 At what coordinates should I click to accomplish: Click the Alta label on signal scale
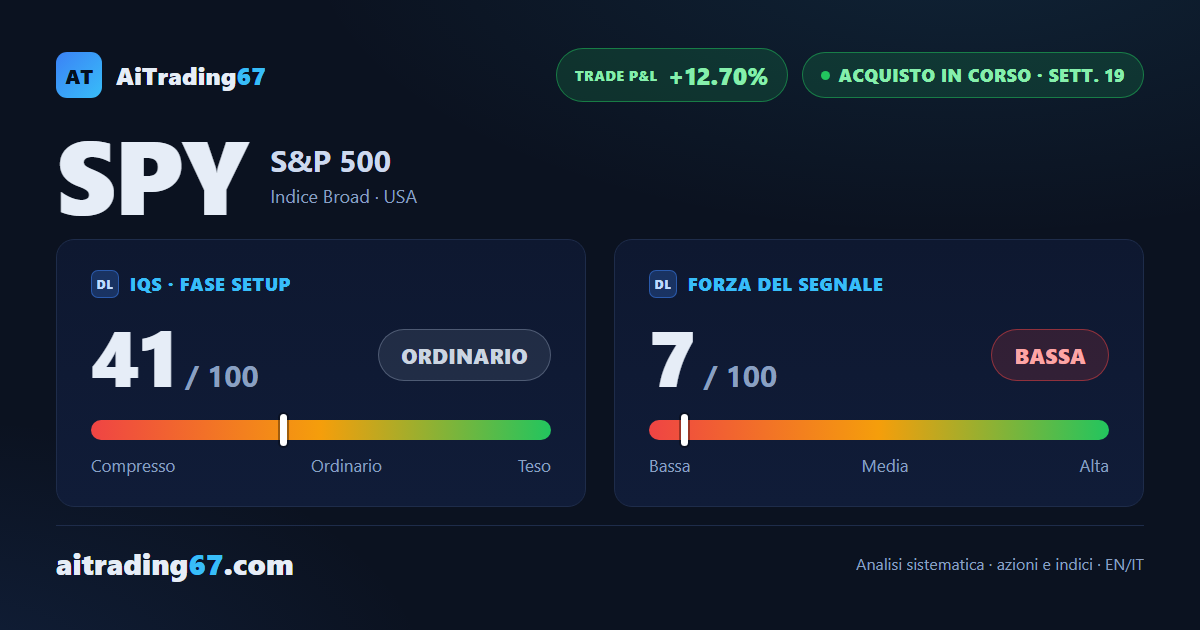pos(1094,466)
